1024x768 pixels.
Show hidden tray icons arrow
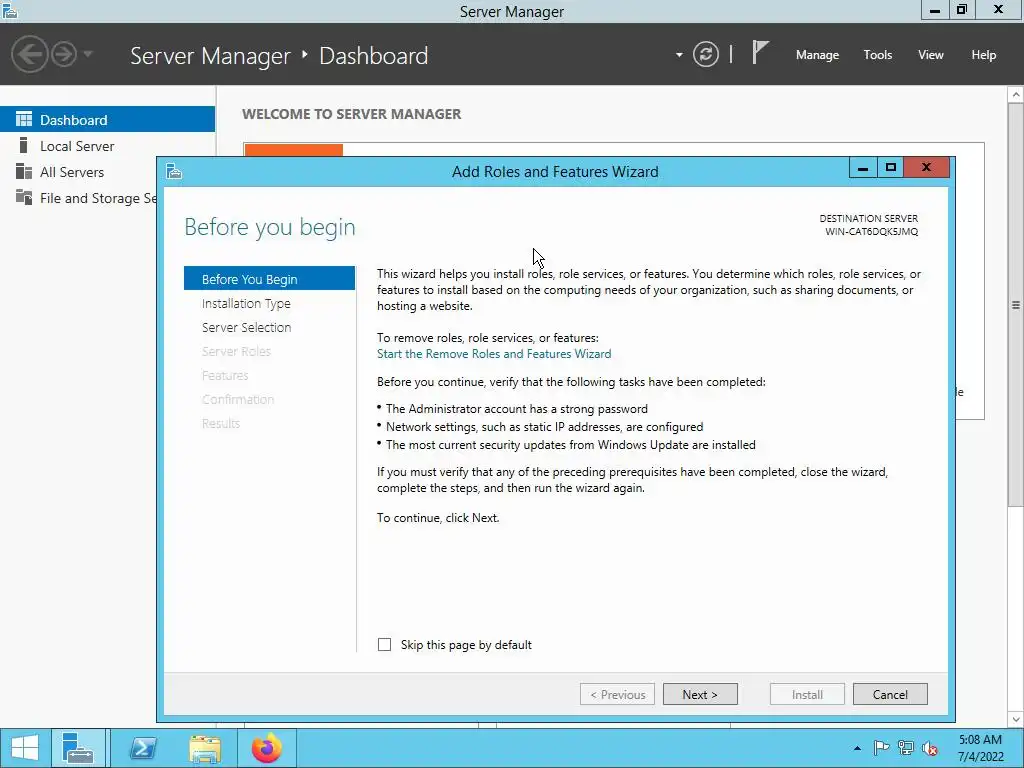[857, 748]
